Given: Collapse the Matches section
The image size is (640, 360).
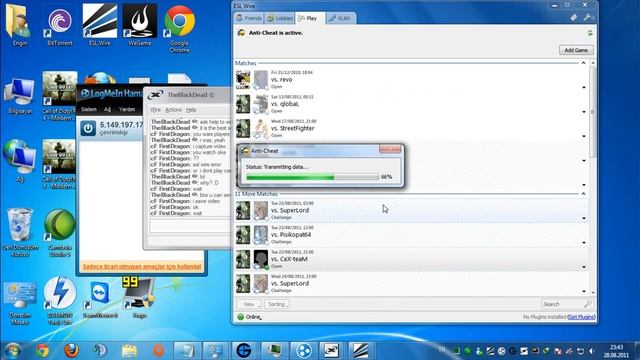Looking at the screenshot, I should 583,63.
